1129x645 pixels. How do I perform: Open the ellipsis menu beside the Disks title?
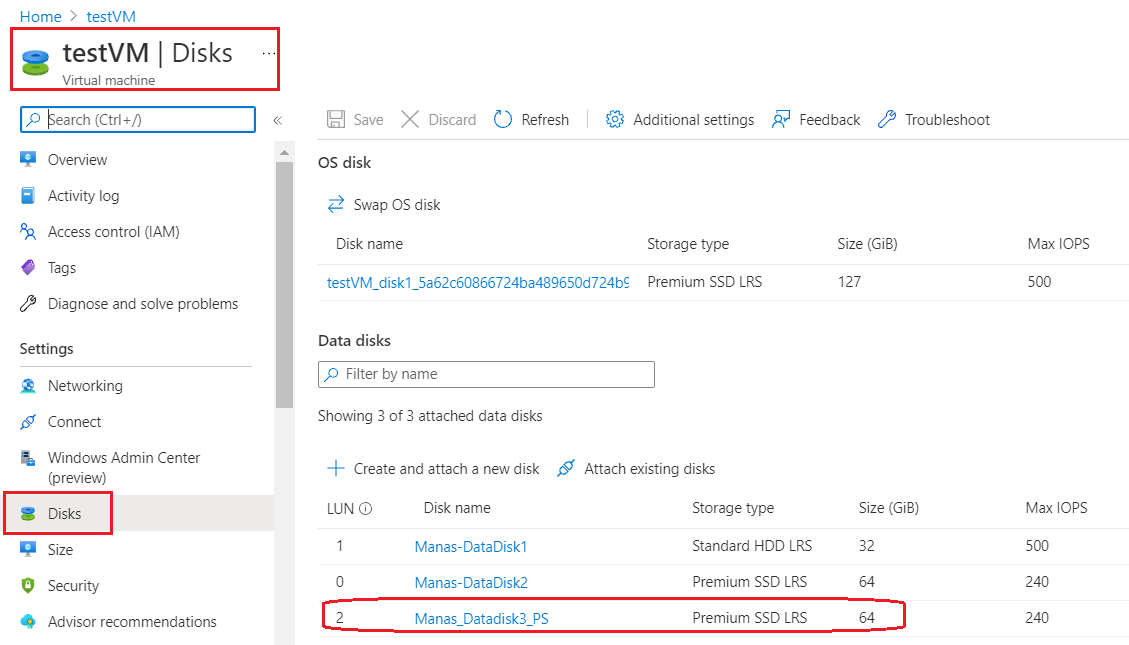click(x=269, y=53)
